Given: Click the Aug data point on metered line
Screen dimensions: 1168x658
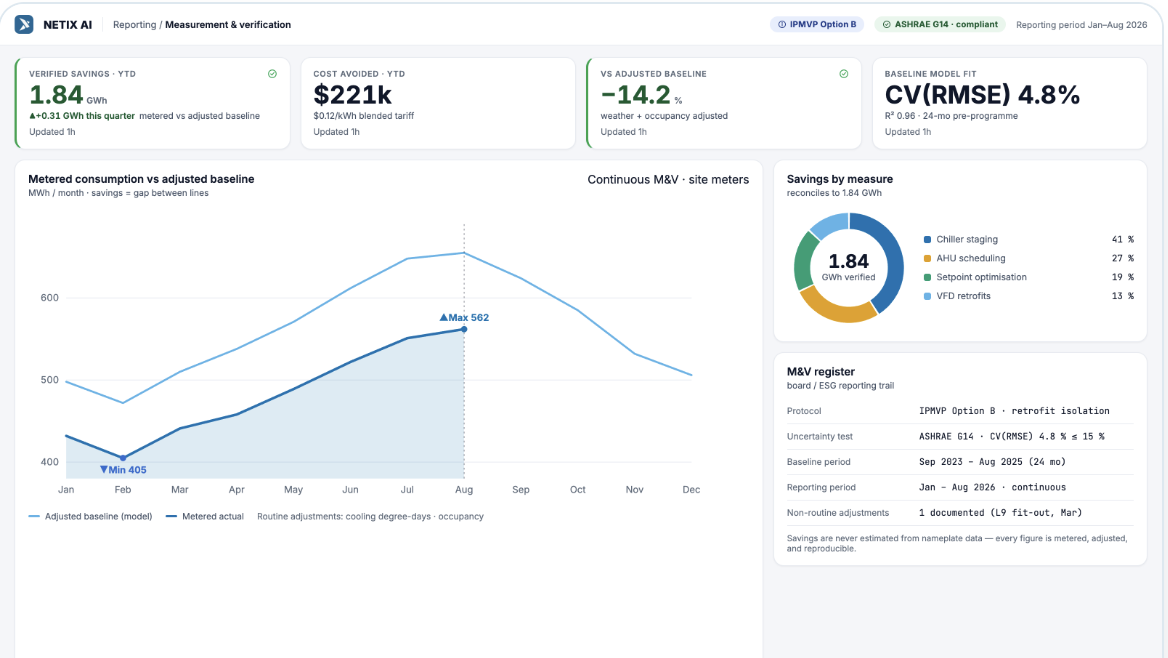Looking at the screenshot, I should point(464,329).
